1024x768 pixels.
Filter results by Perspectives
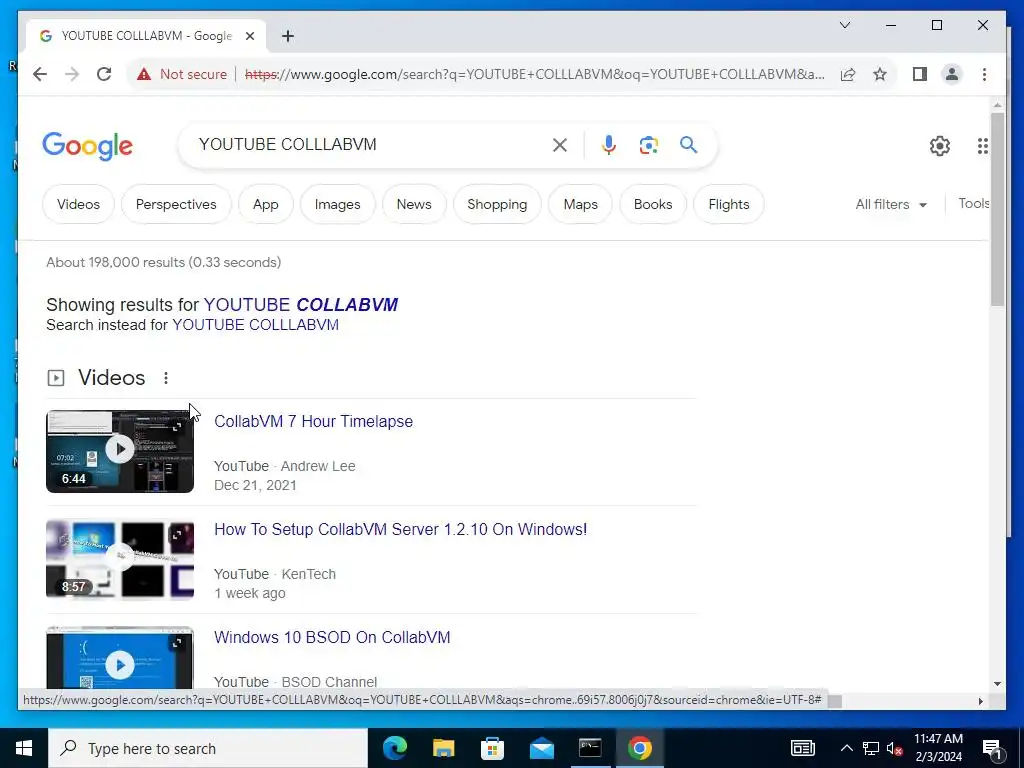(x=176, y=204)
